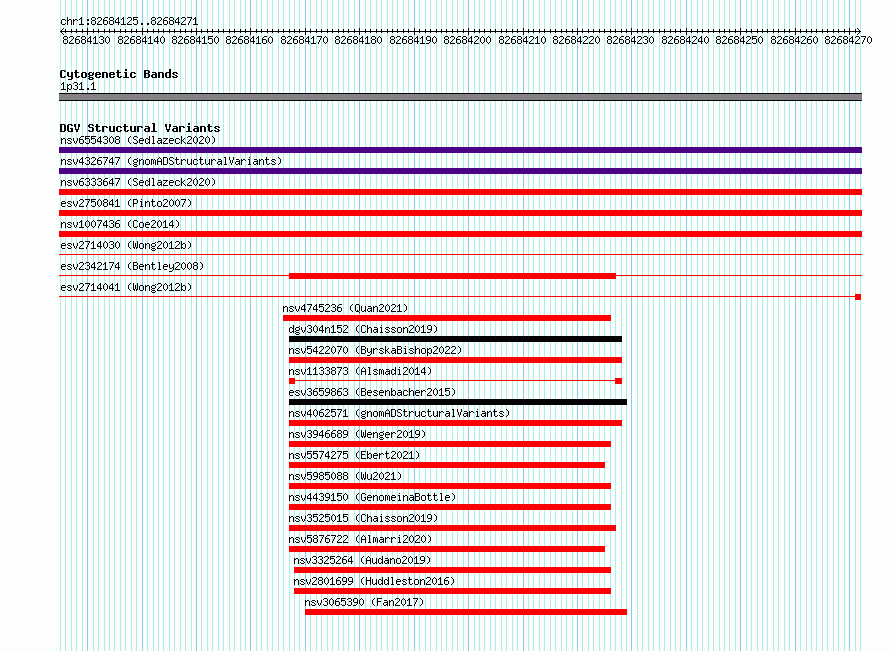
Task: Open esv2714041 (Wong2012b) variant label
Action: coord(126,287)
